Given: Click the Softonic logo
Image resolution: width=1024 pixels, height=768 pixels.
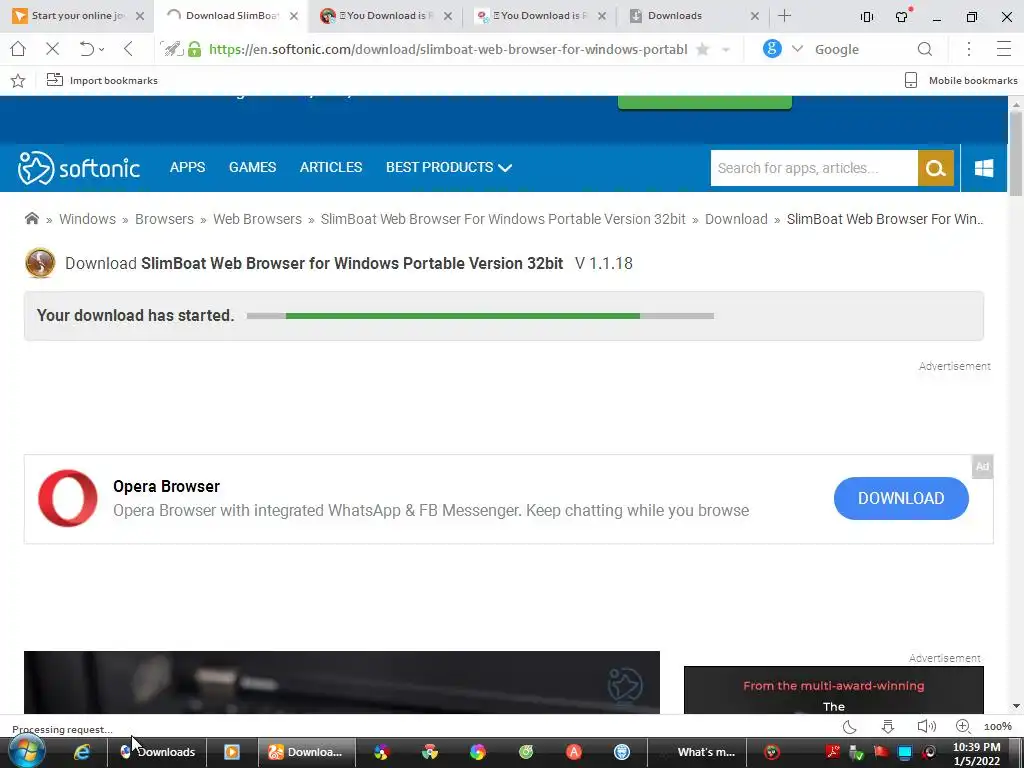Looking at the screenshot, I should [x=78, y=168].
